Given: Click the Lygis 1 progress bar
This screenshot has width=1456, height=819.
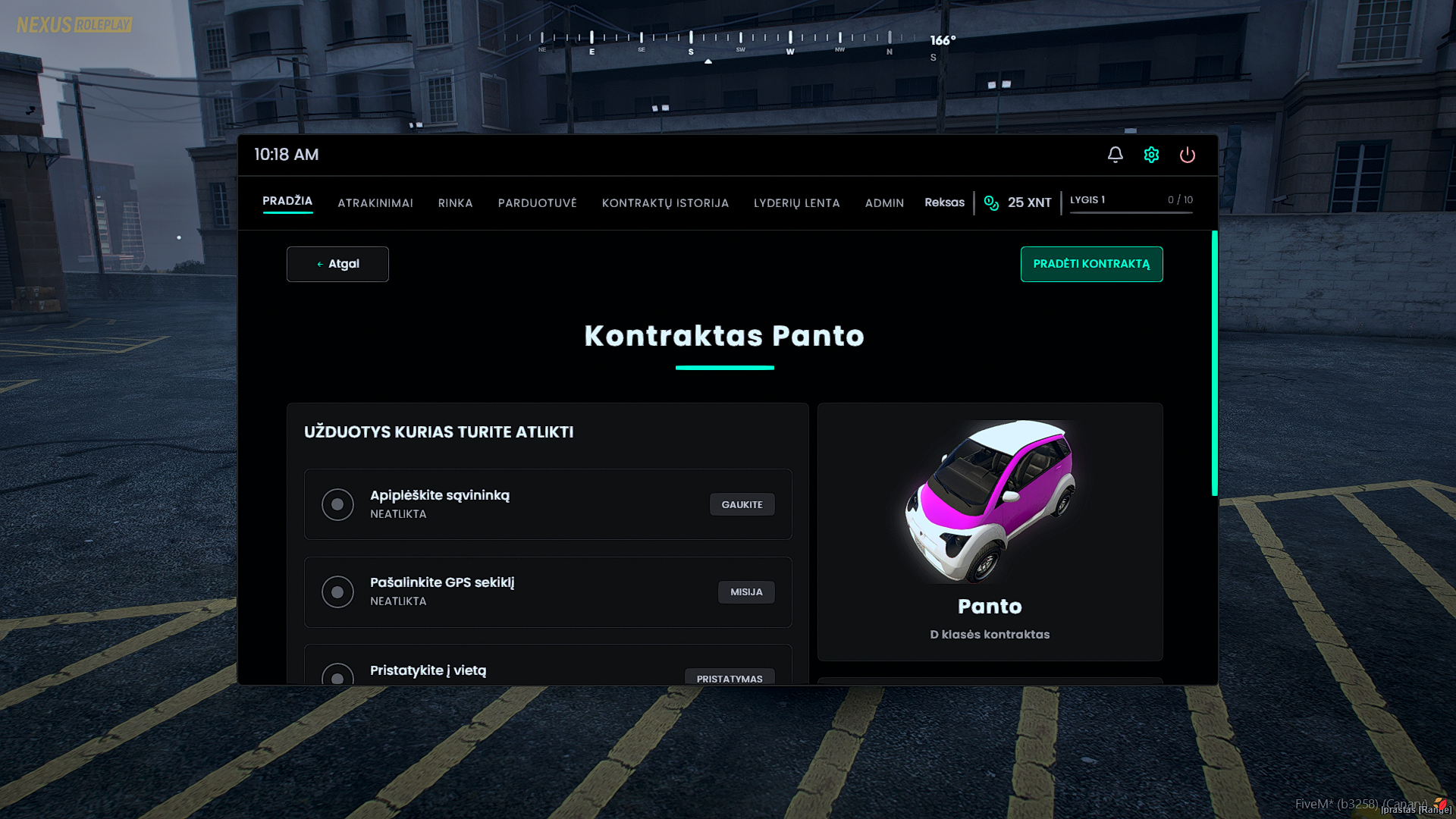Looking at the screenshot, I should 1131,212.
